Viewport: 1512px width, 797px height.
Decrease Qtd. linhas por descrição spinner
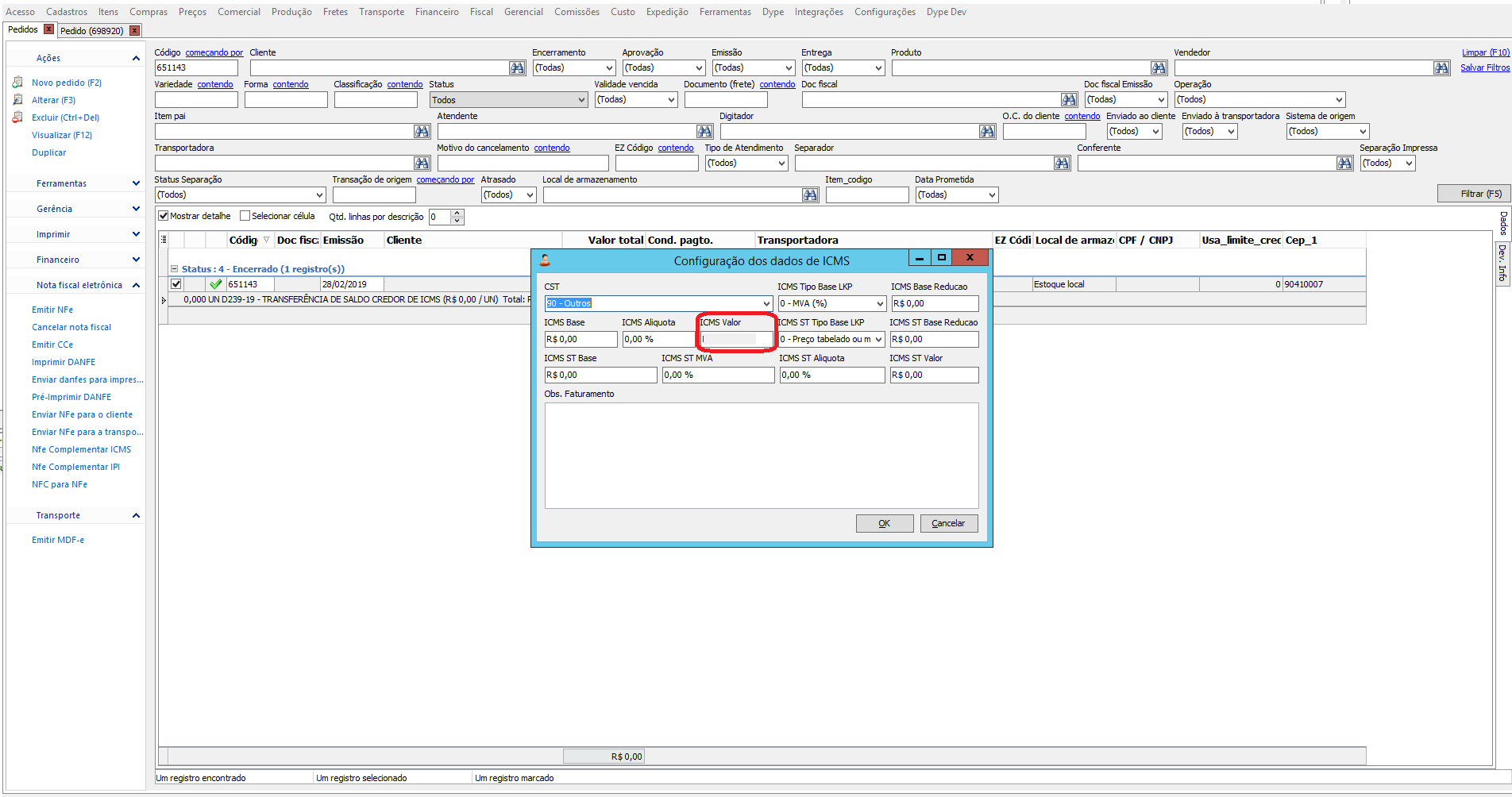(x=457, y=221)
